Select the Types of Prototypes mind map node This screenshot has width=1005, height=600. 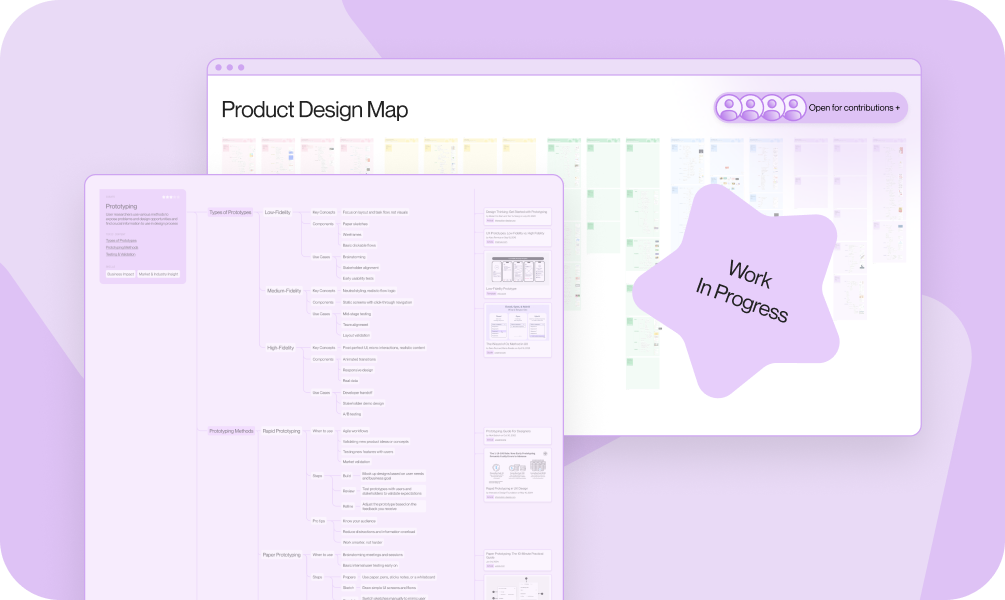click(x=230, y=212)
